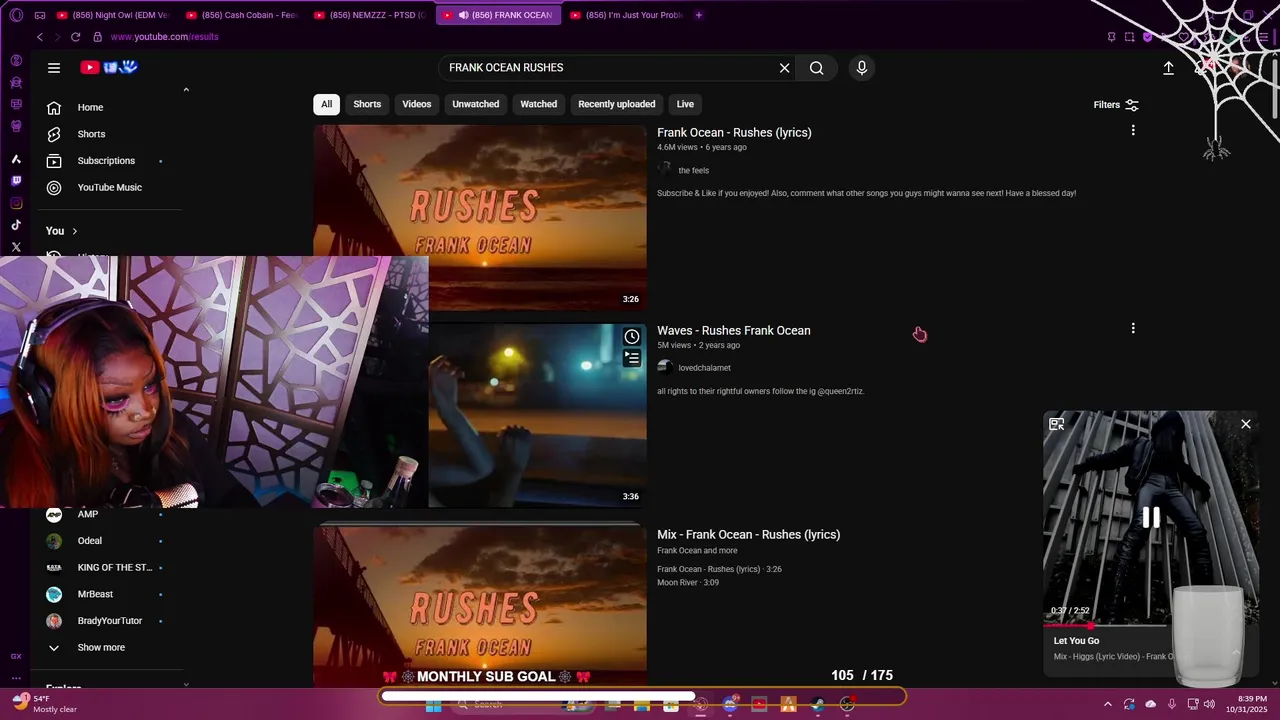Expand the miniplayer to full view
This screenshot has width=1280, height=720.
pos(1057,424)
